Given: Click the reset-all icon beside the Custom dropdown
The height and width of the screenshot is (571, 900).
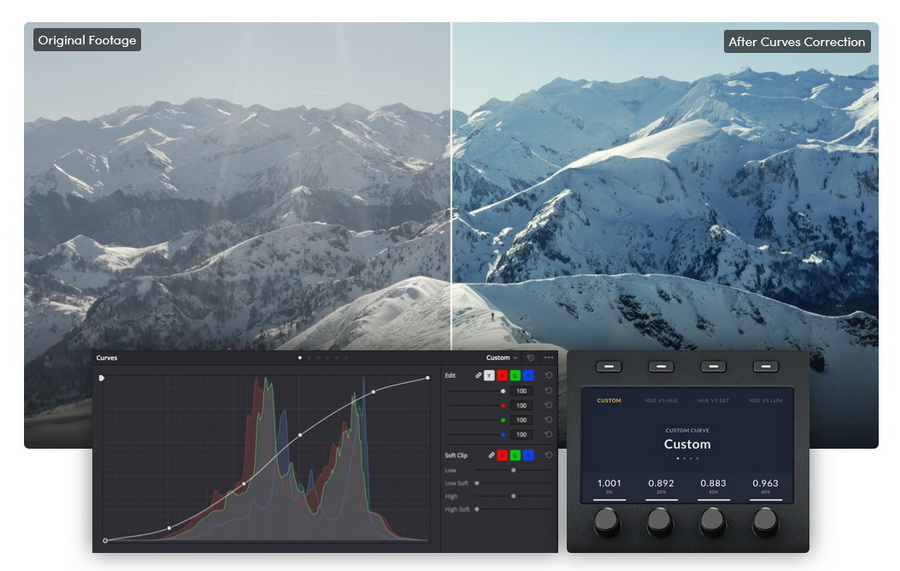Looking at the screenshot, I should coord(531,358).
